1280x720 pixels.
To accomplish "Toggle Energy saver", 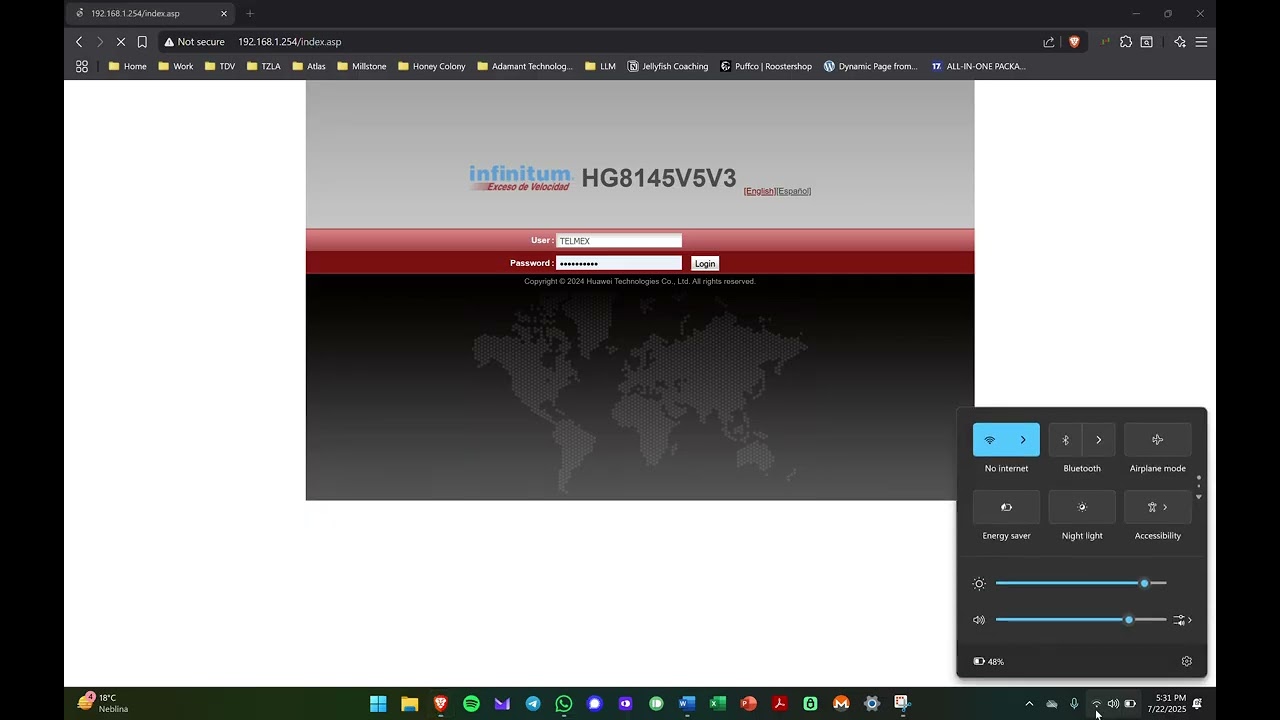I will tap(1006, 507).
